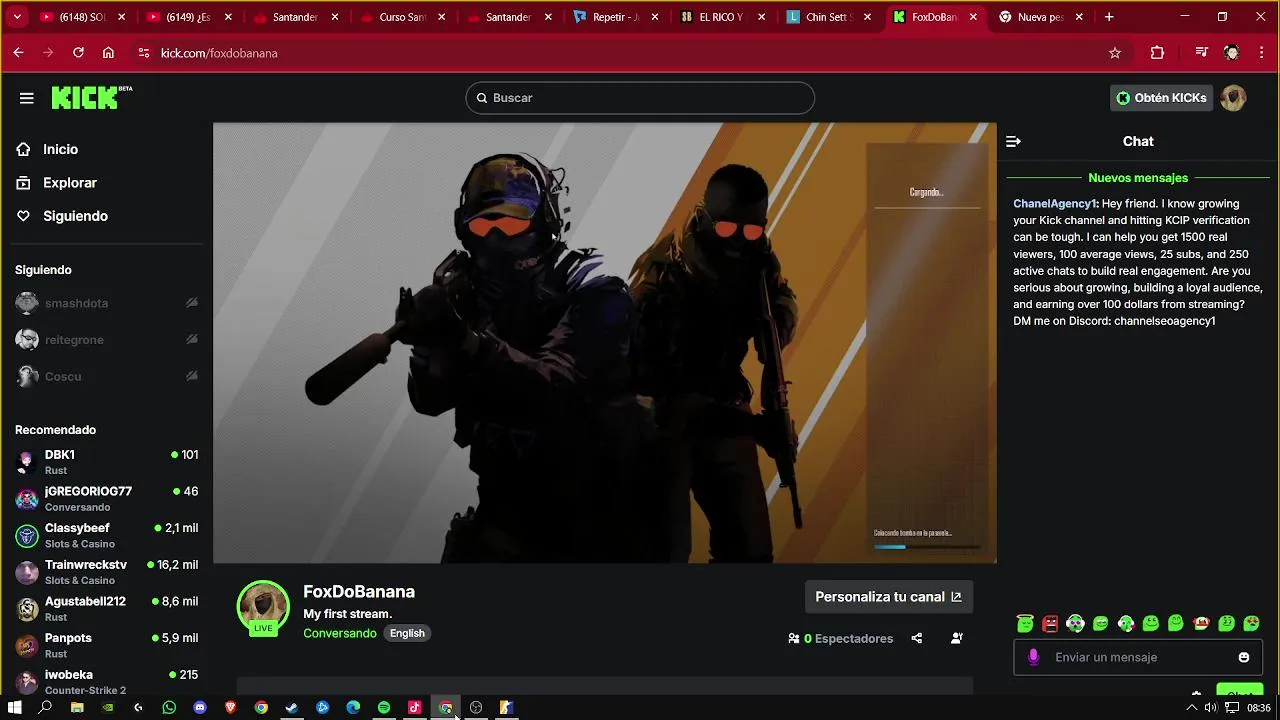Click the stream video player
This screenshot has height=720, width=1280.
(605, 343)
